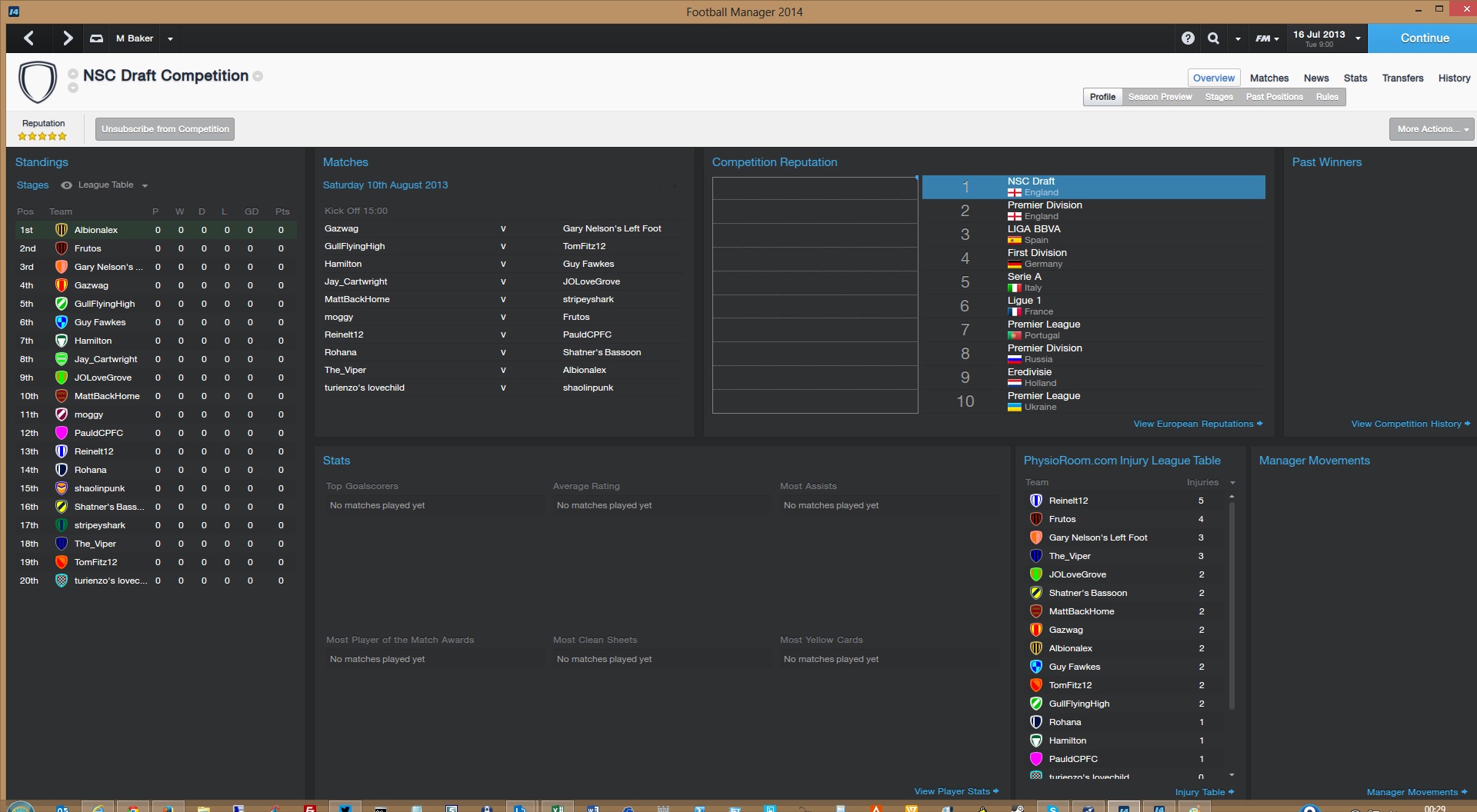Click moggy club badge in standings
This screenshot has height=812, width=1477.
(62, 414)
